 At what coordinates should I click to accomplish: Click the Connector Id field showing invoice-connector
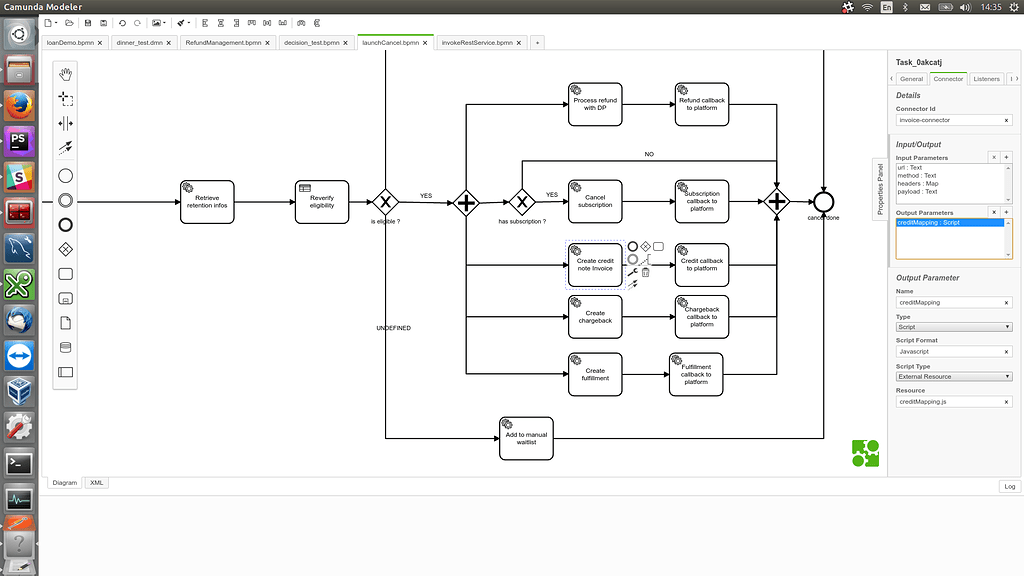point(948,119)
